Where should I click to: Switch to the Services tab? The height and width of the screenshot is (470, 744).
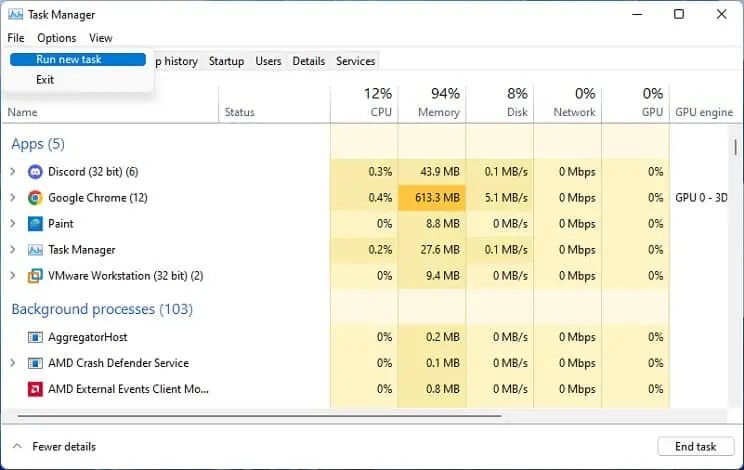pyautogui.click(x=355, y=61)
